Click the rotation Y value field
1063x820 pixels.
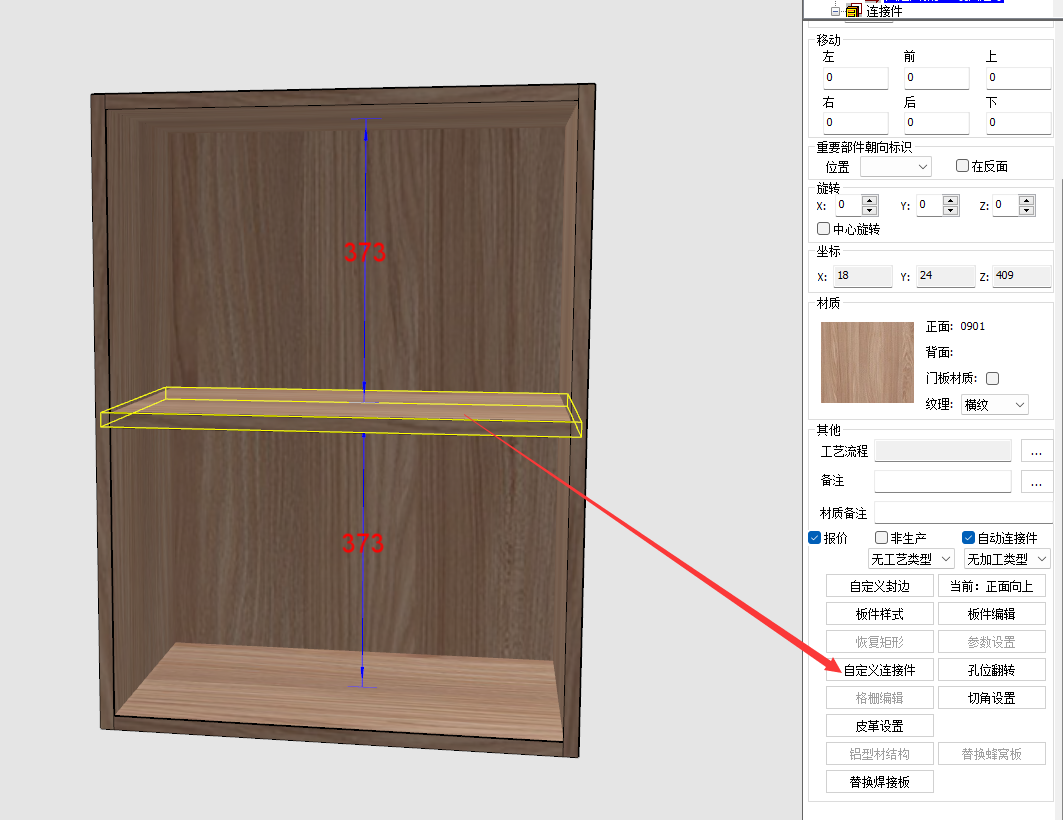pos(929,205)
